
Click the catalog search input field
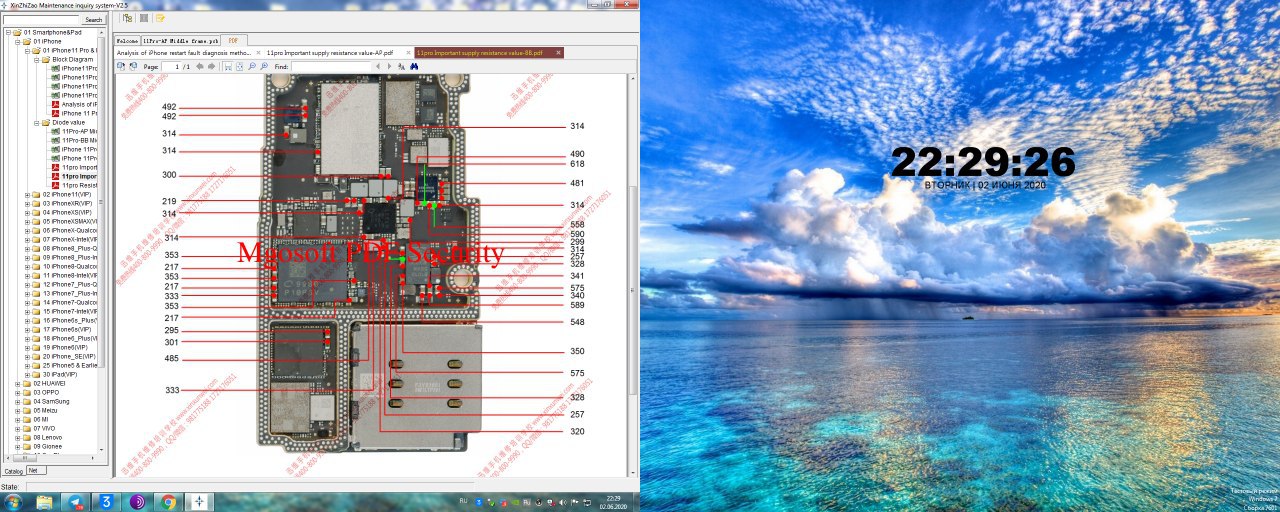pos(41,19)
